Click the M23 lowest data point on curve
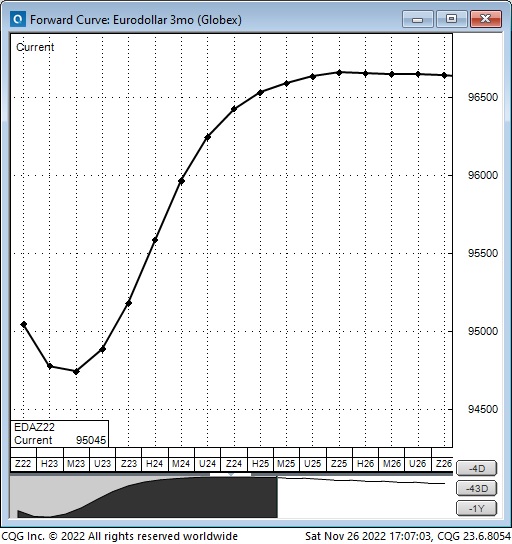 point(76,372)
